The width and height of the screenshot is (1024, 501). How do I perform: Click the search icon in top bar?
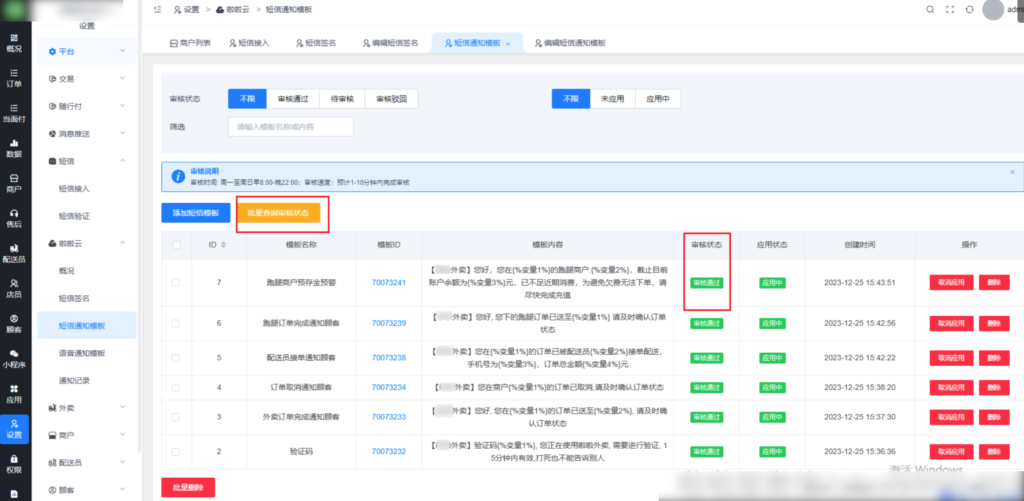coord(930,10)
